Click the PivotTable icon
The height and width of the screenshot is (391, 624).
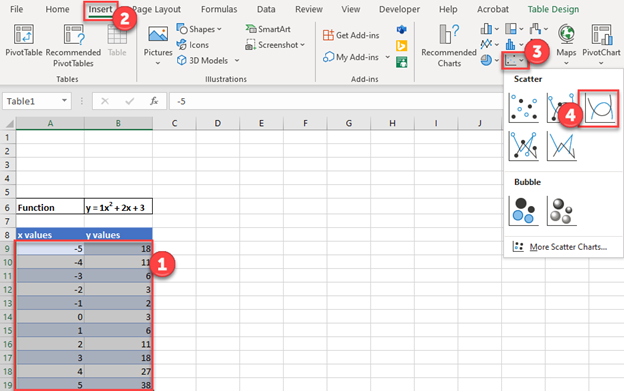pos(24,34)
